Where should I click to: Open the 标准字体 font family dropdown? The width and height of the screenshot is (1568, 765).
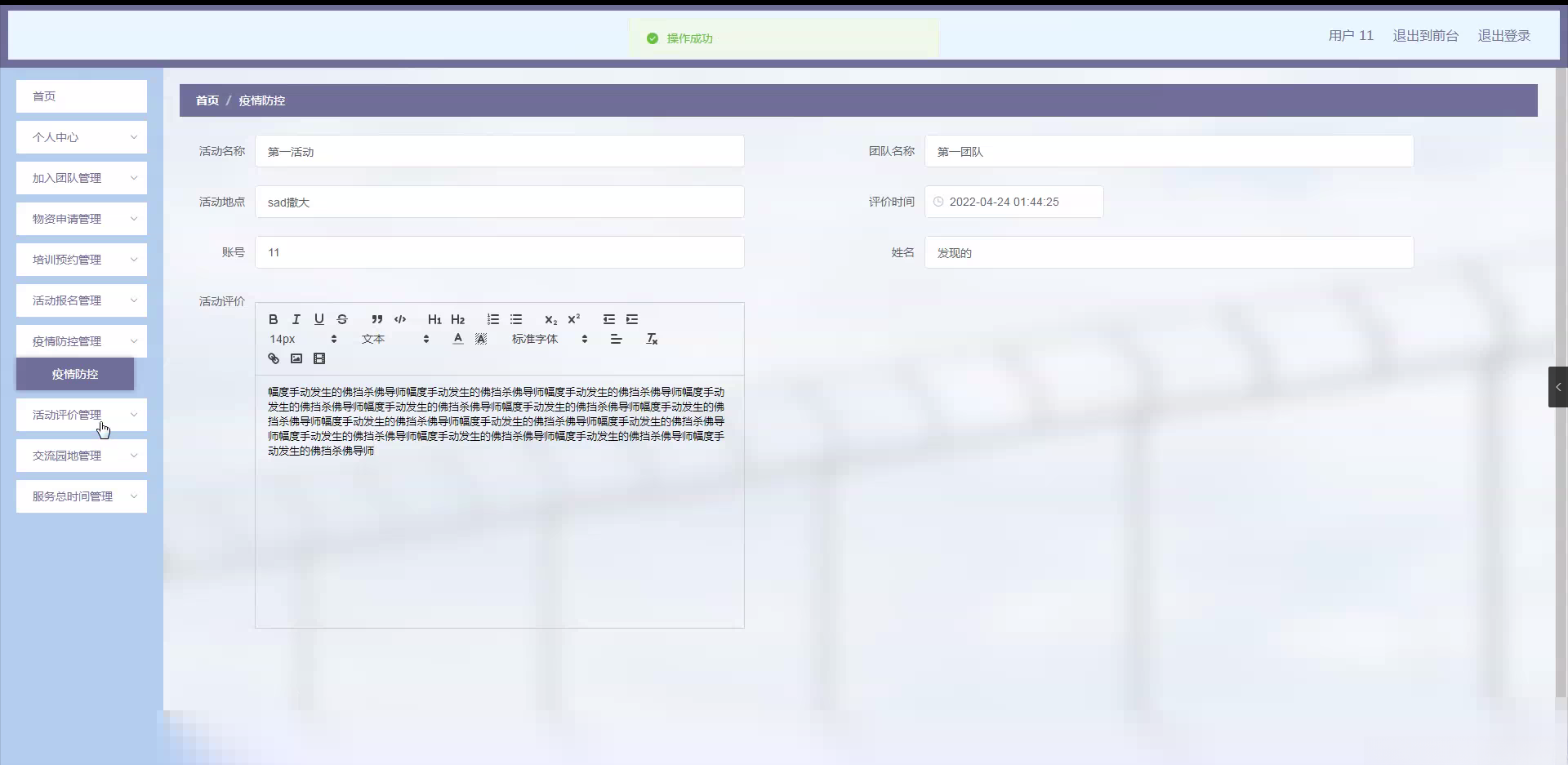pos(542,339)
